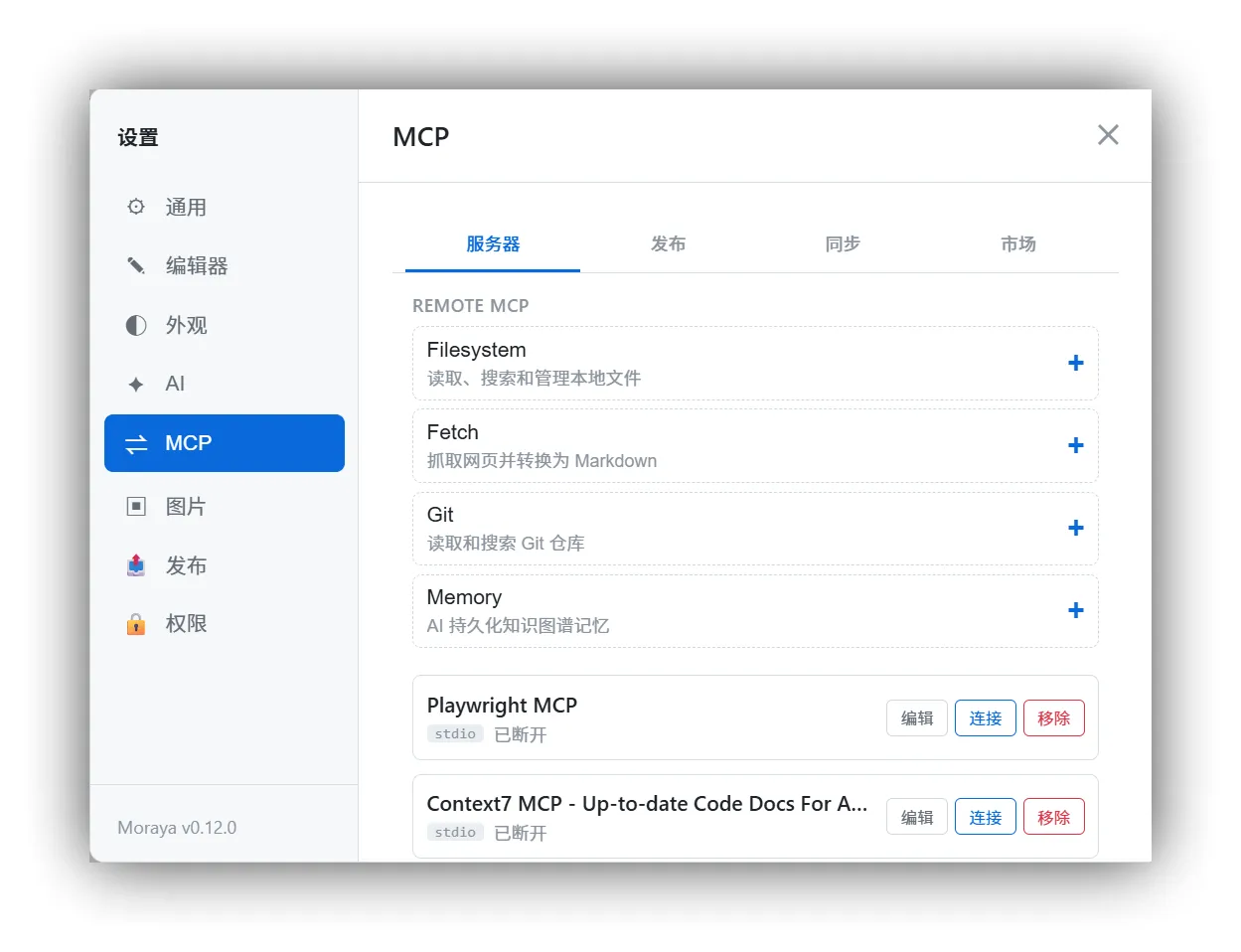The height and width of the screenshot is (952, 1241).
Task: Select the 服务器 tab
Action: (x=491, y=244)
